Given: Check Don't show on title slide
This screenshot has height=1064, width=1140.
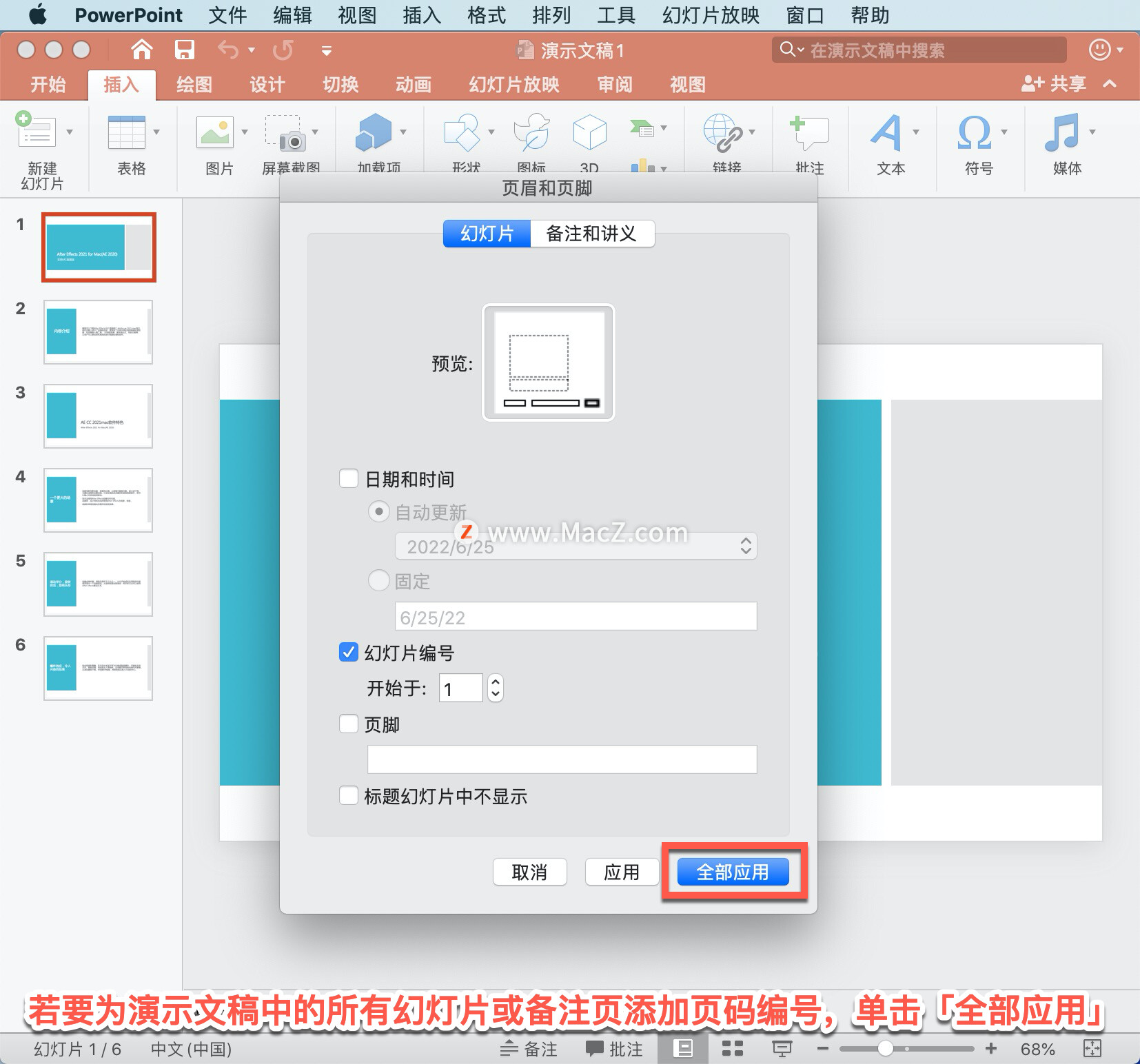Looking at the screenshot, I should (349, 795).
